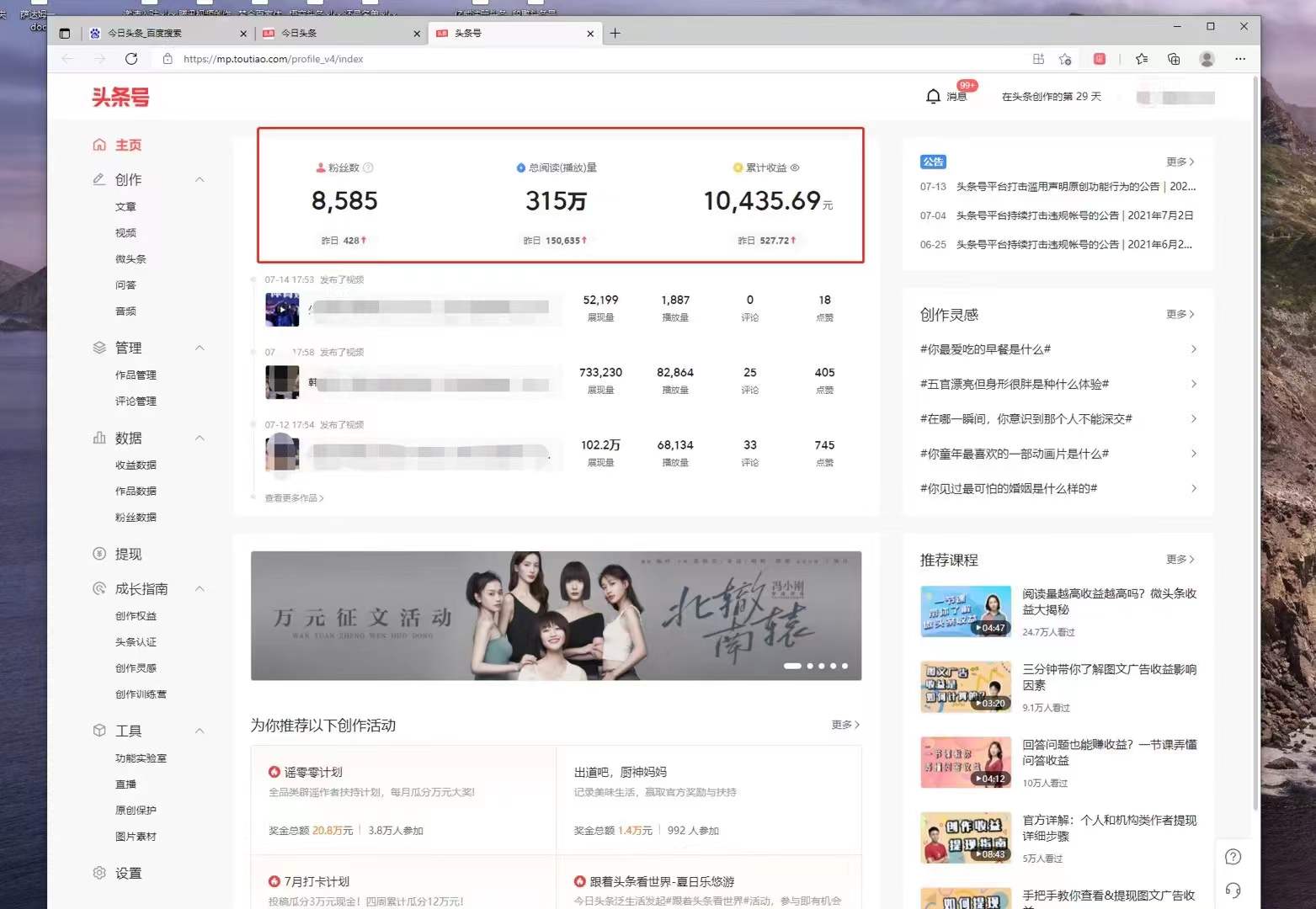
Task: Click the browser refresh button
Action: pyautogui.click(x=131, y=59)
